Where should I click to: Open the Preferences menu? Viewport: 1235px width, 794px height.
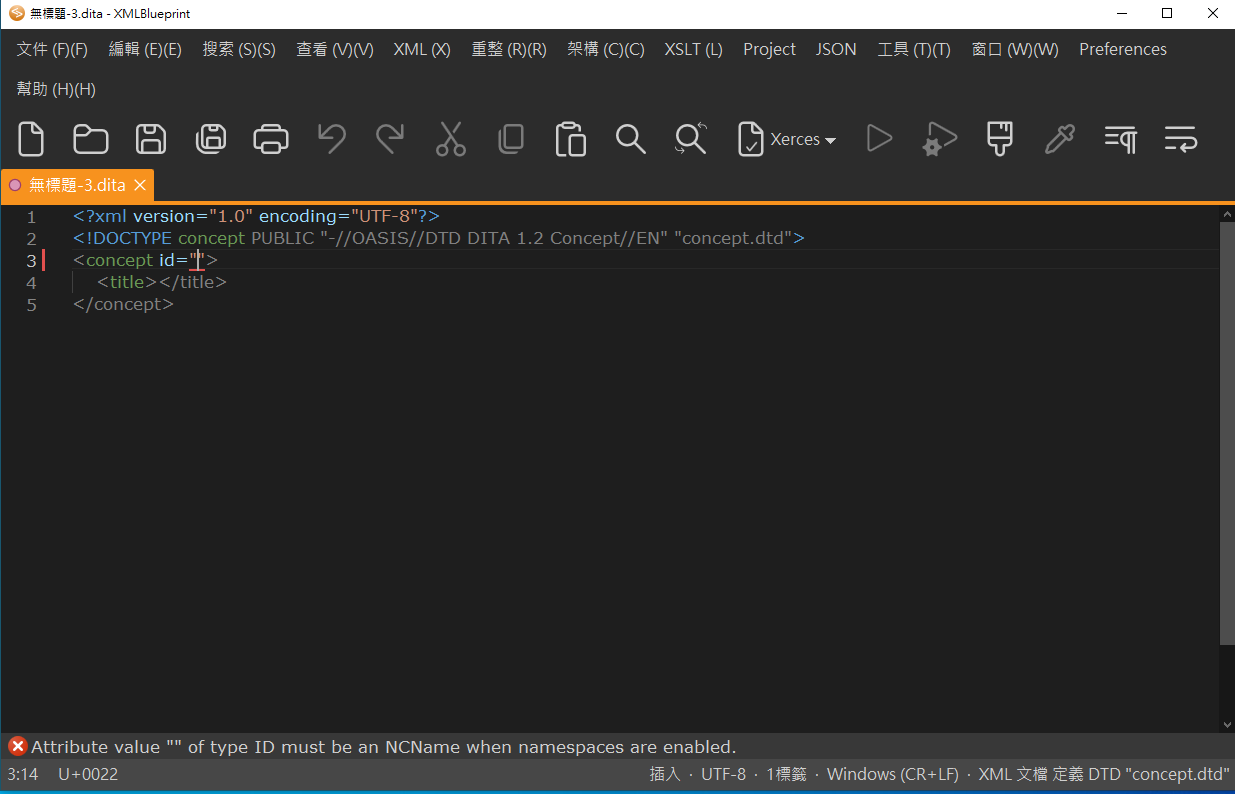[x=1122, y=49]
